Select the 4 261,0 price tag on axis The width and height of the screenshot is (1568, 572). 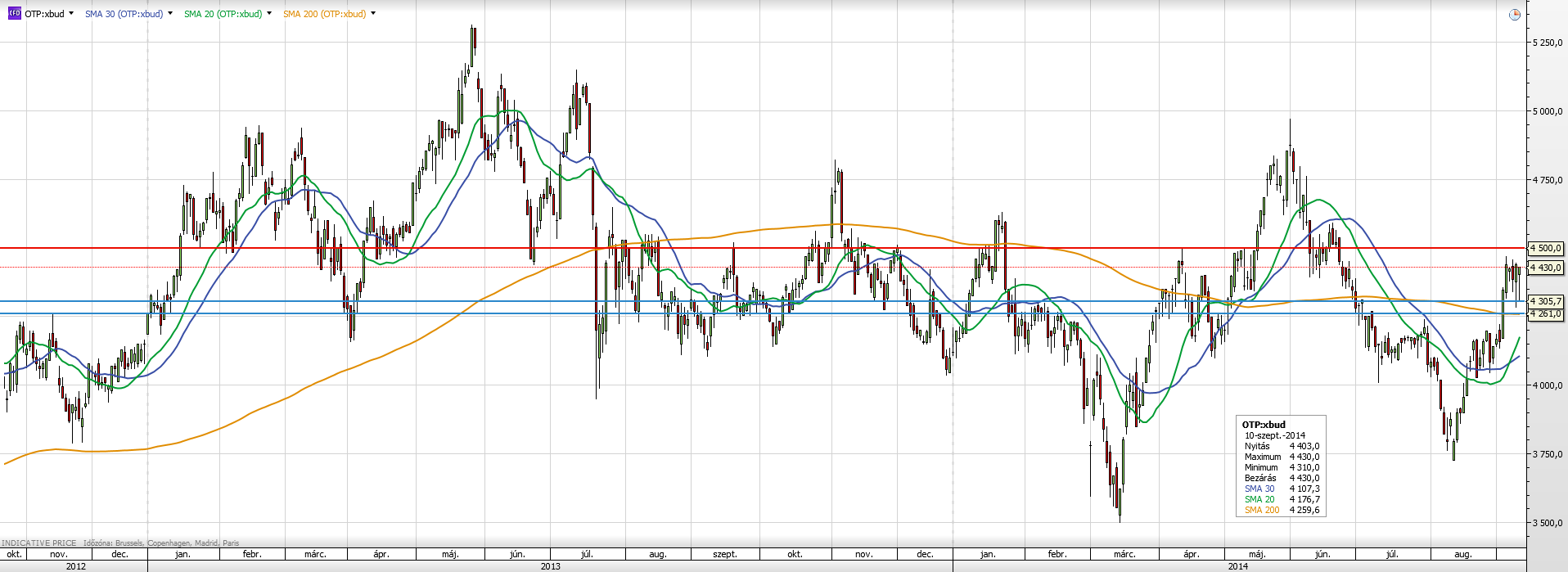tap(1546, 313)
